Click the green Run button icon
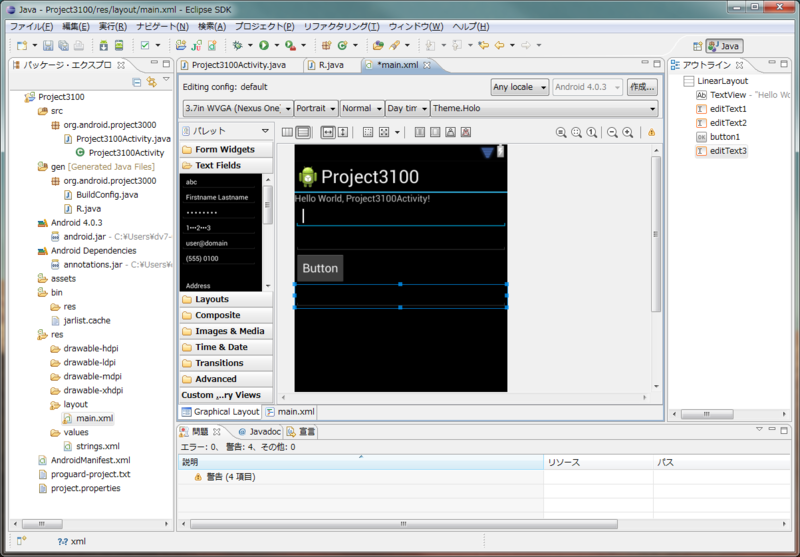Image resolution: width=800 pixels, height=557 pixels. [264, 45]
